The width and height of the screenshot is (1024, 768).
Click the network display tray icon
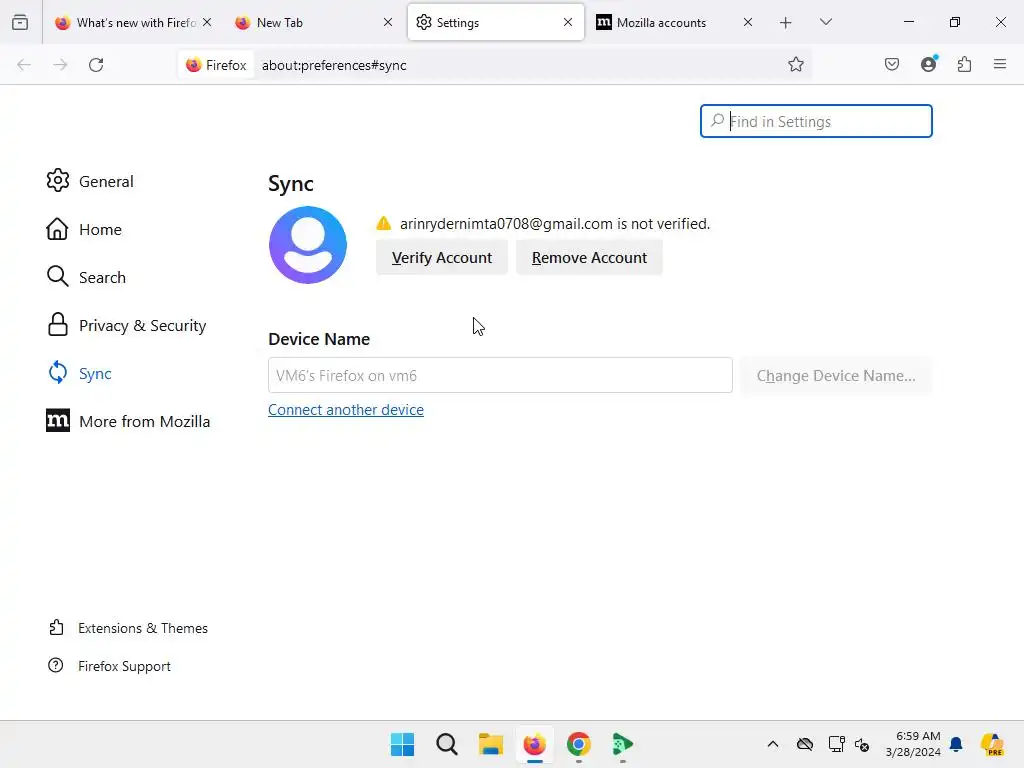pyautogui.click(x=836, y=744)
